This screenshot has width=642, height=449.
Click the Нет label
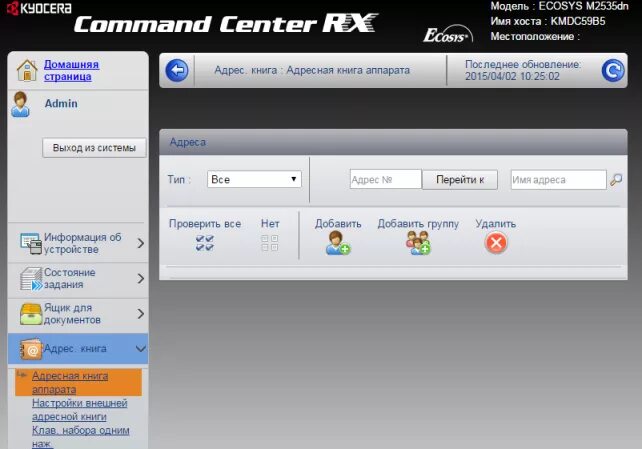coord(270,224)
